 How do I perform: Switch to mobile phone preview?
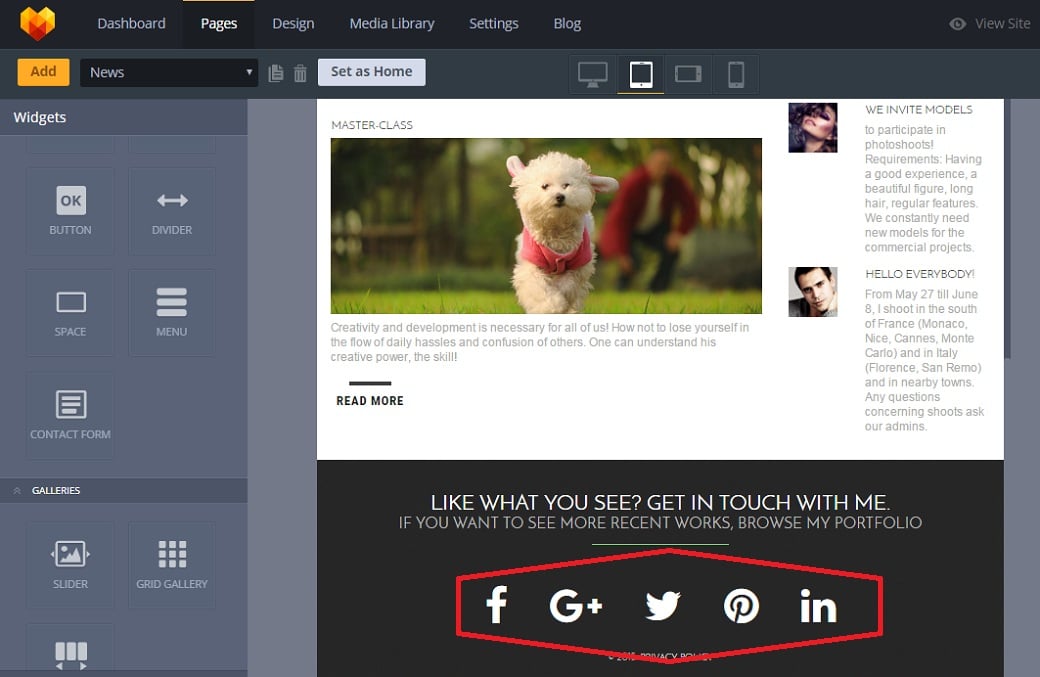pyautogui.click(x=736, y=74)
